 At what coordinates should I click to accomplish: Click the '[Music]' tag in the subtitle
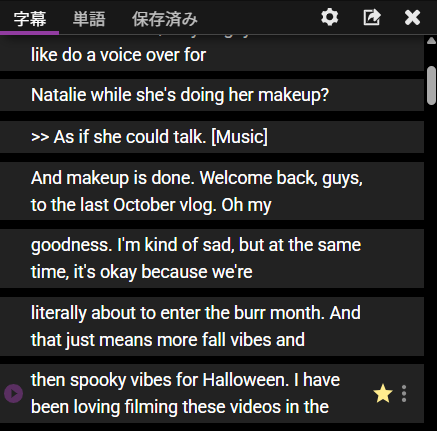point(239,137)
